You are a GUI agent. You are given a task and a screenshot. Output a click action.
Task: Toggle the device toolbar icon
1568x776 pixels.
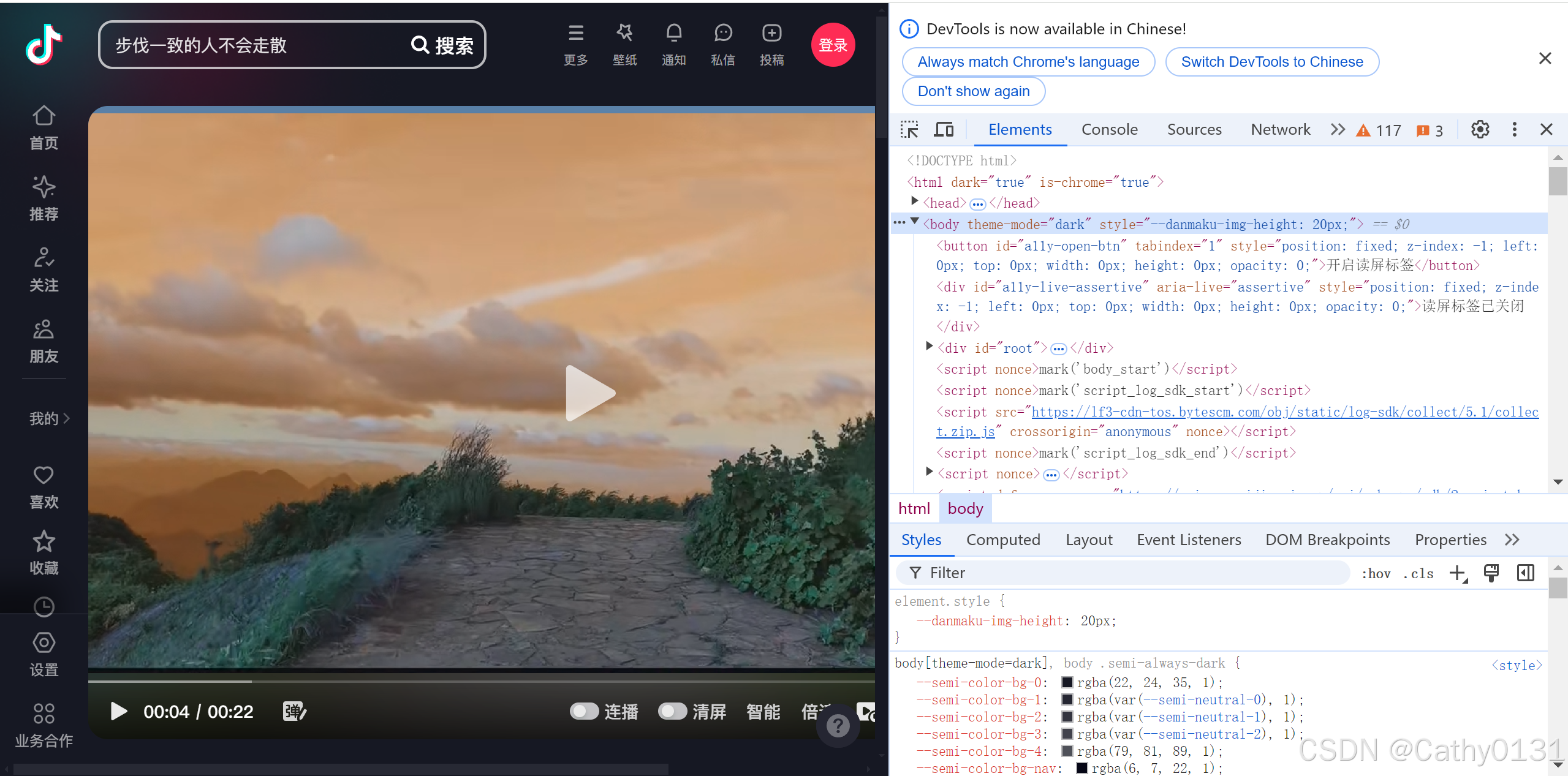pos(944,130)
